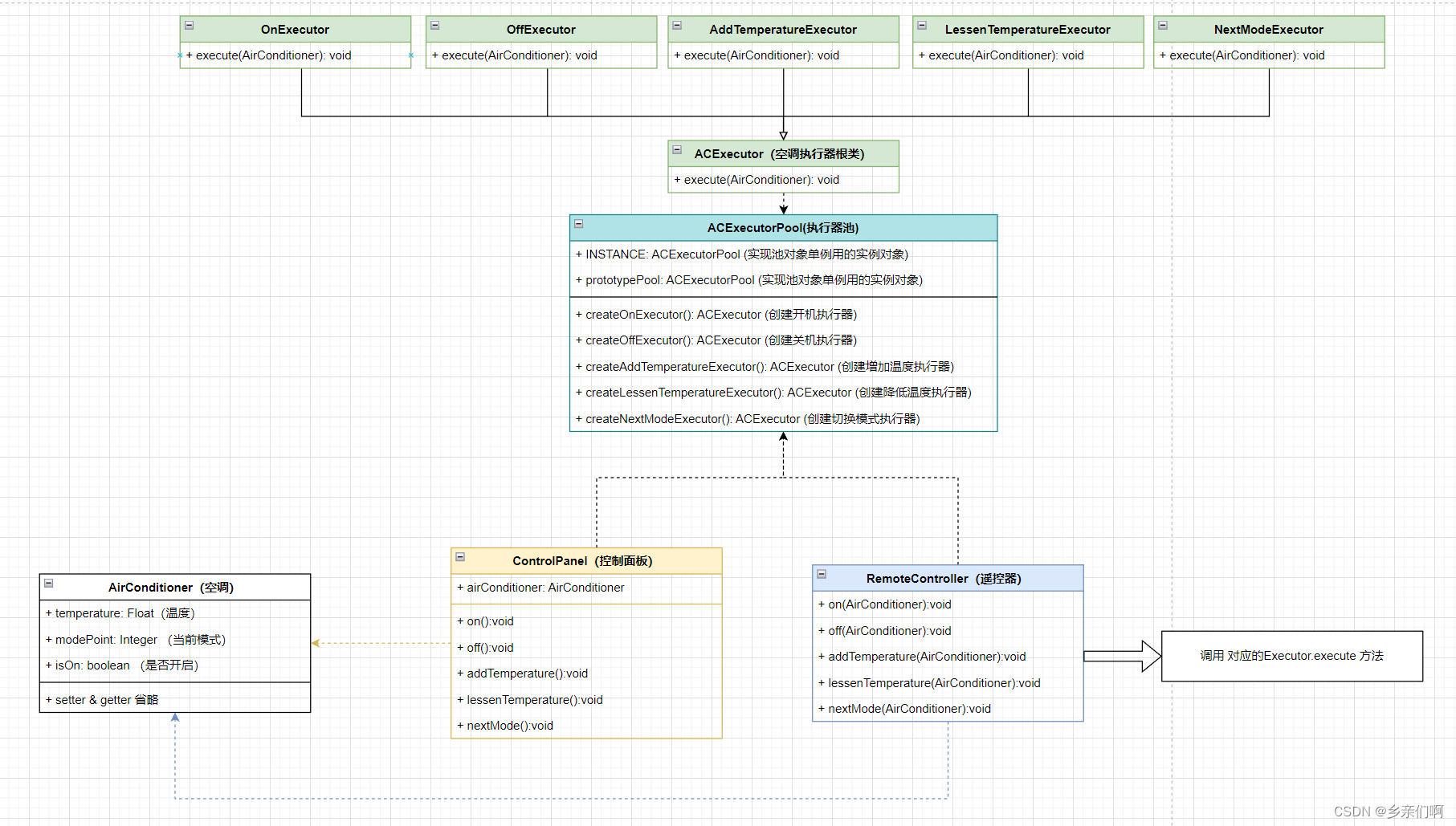Screen dimensions: 1456x826
Task: Select the prototypePool attribute row
Action: (784, 280)
